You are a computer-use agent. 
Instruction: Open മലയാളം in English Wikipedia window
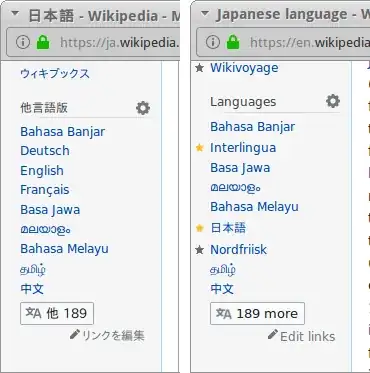pos(235,188)
